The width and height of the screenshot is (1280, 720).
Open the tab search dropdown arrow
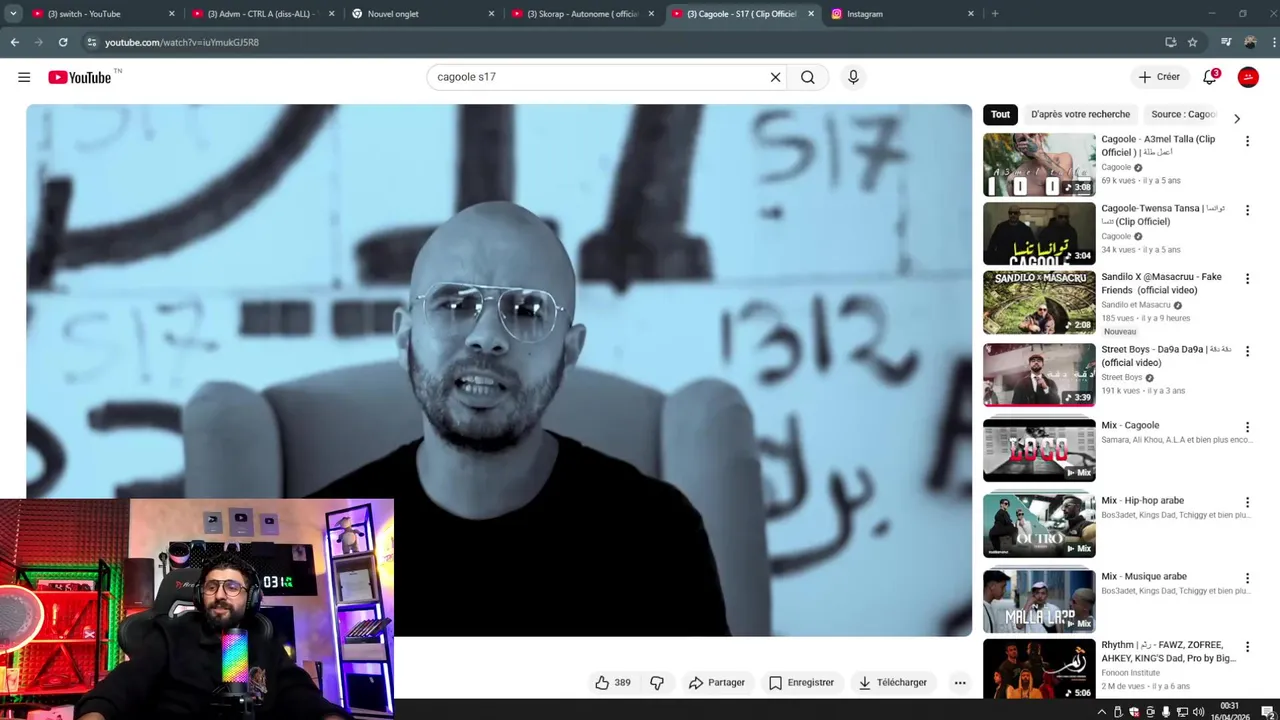tap(13, 14)
